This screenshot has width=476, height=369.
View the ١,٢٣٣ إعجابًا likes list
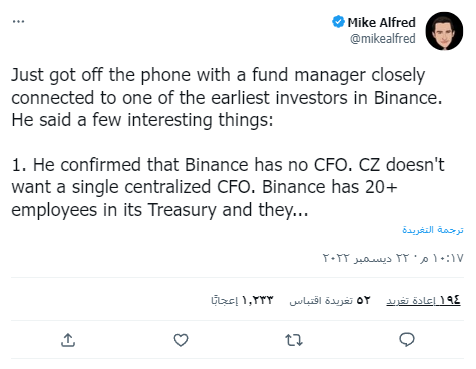242,300
